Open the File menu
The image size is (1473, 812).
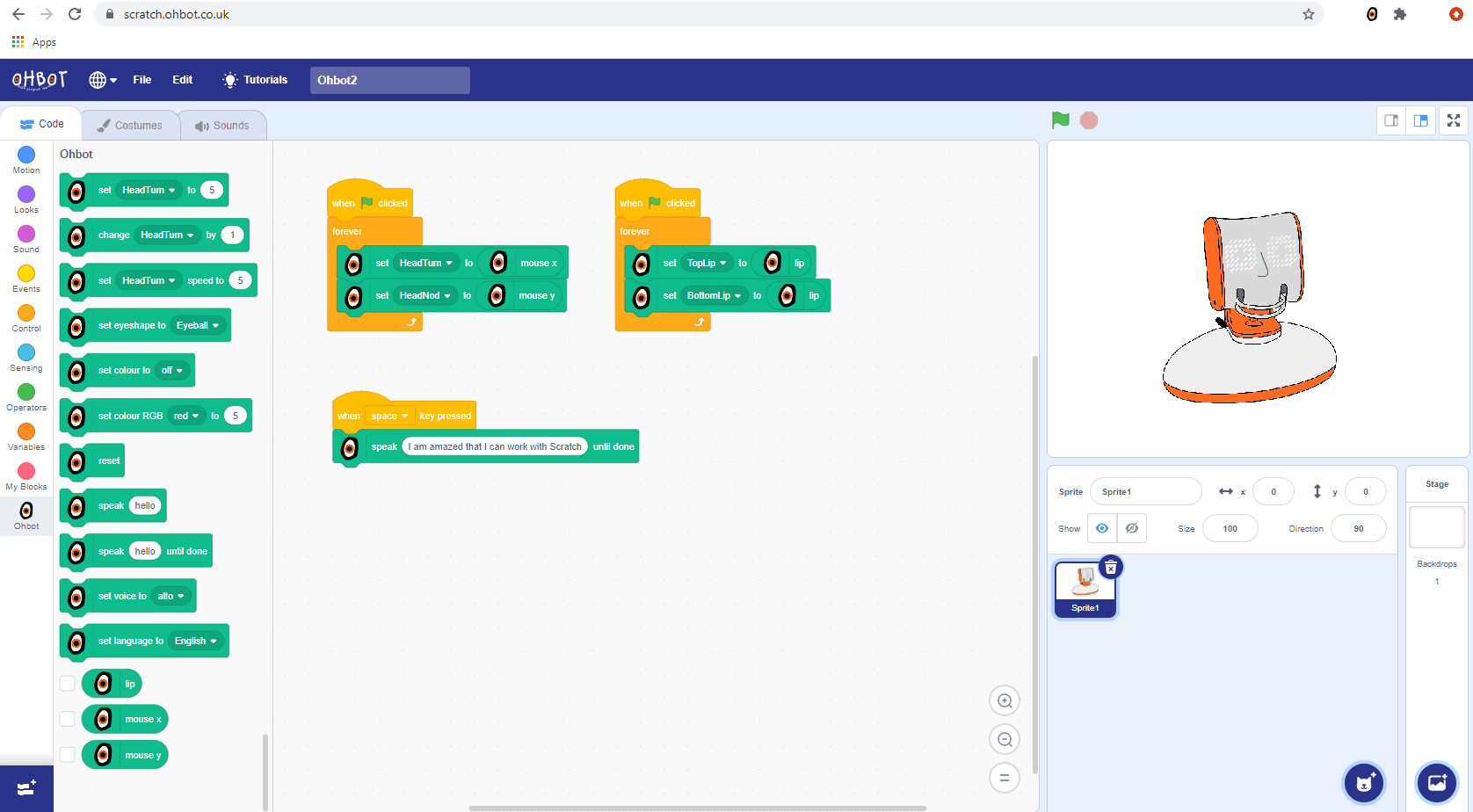coord(141,80)
